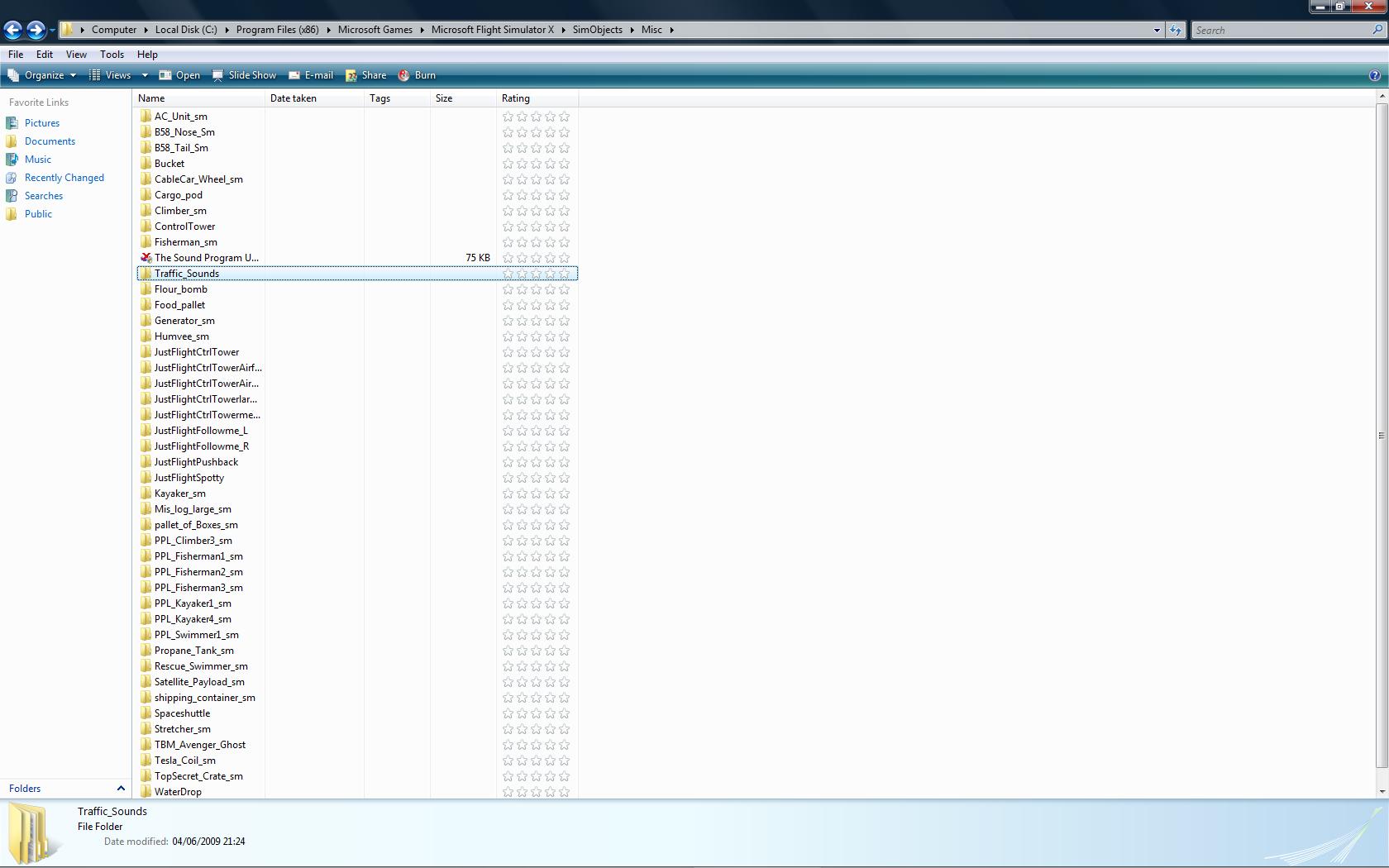Viewport: 1389px width, 868px height.
Task: Expand the breadcrumb arrow after SimObjects
Action: [x=632, y=30]
